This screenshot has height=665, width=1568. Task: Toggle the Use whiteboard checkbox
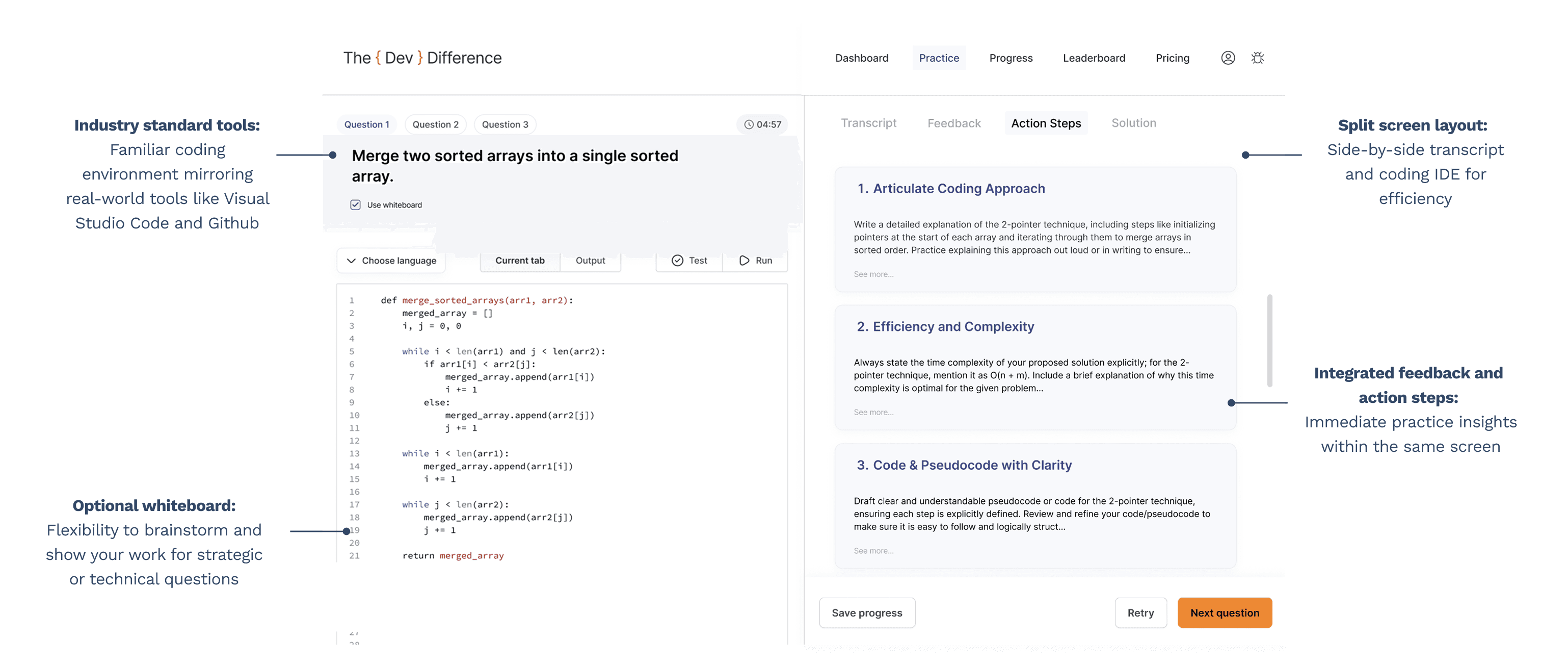click(x=356, y=204)
